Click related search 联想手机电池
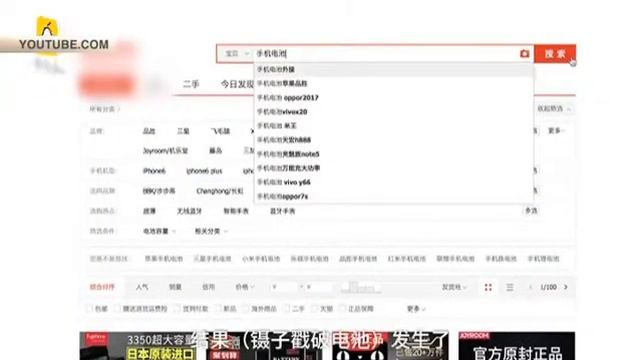 [455, 259]
